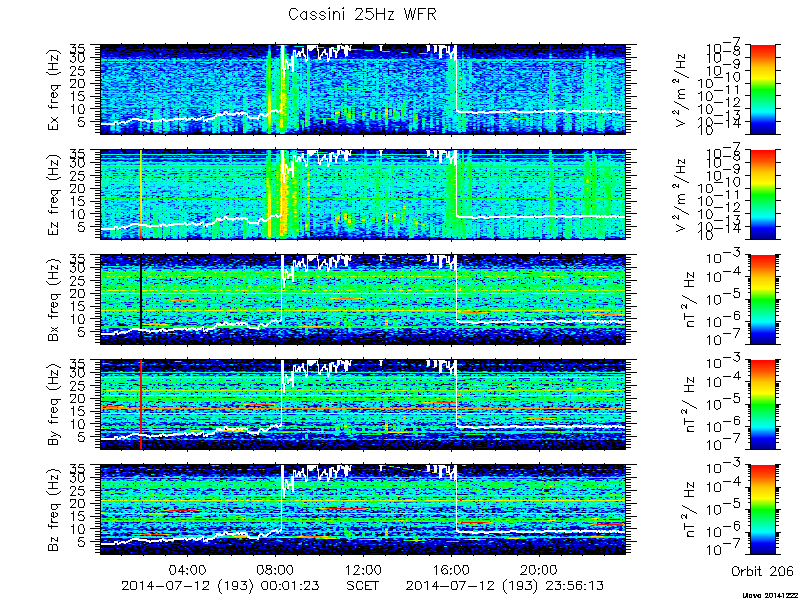Screen dimensions: 800x600
Task: Click inside the Ez spectrogram panel
Action: point(363,195)
